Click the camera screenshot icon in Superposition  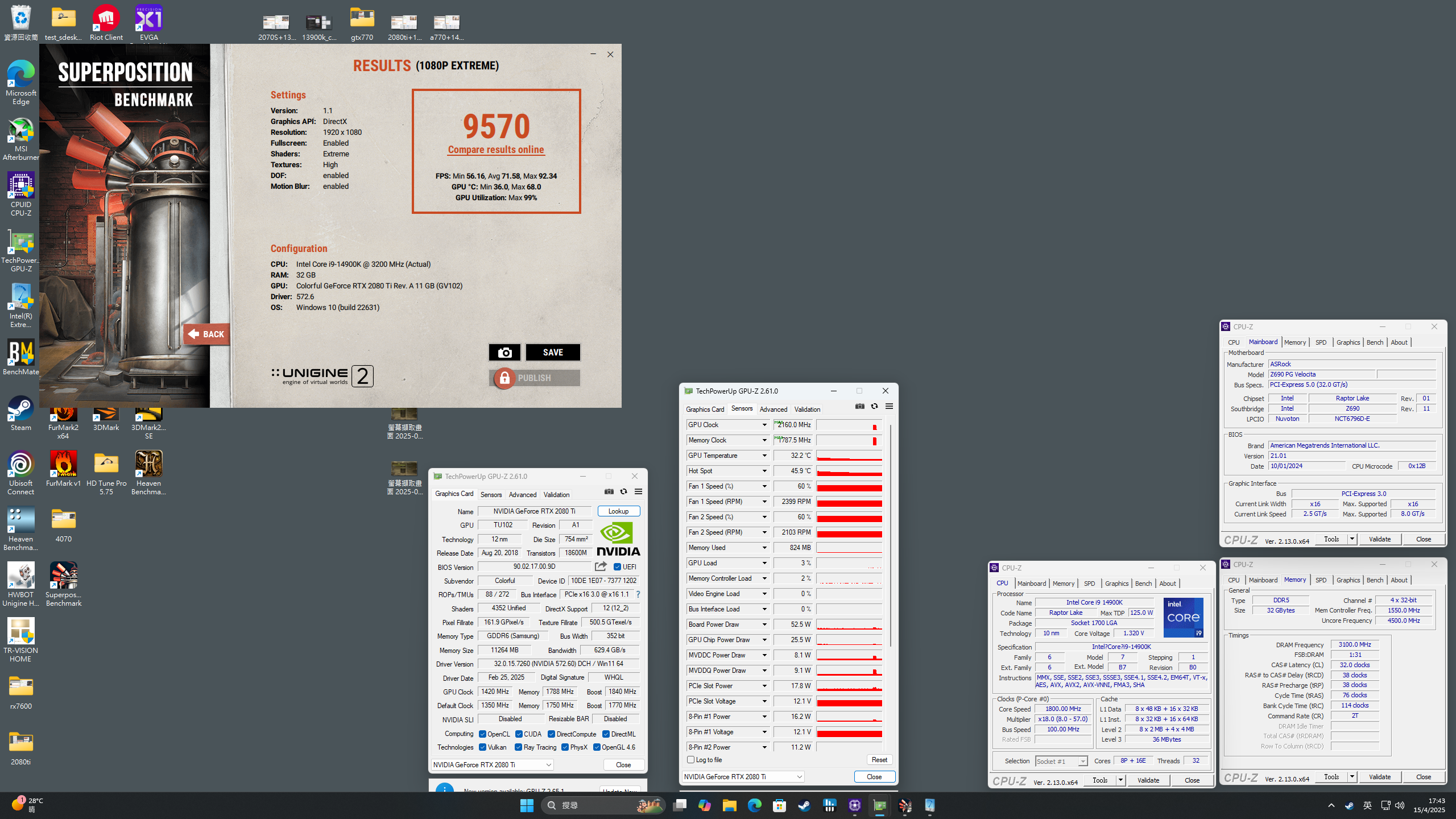pyautogui.click(x=504, y=353)
